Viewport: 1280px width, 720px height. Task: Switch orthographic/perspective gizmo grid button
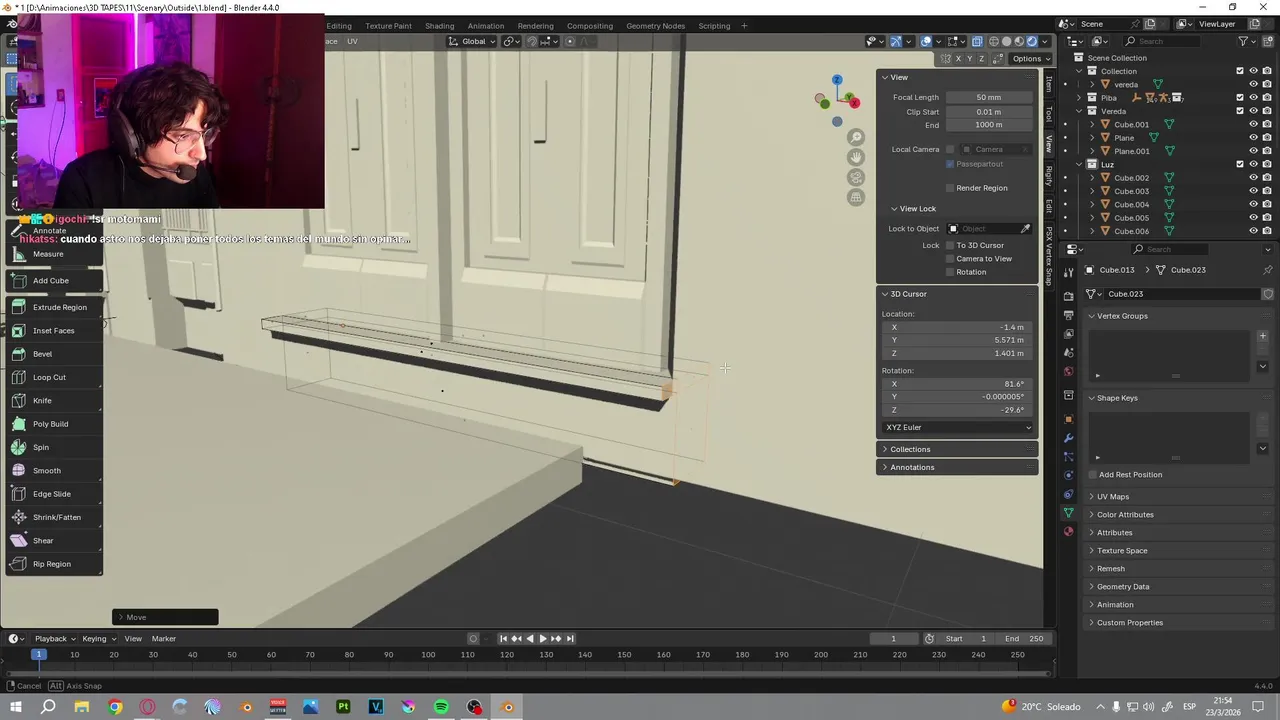pos(856,197)
